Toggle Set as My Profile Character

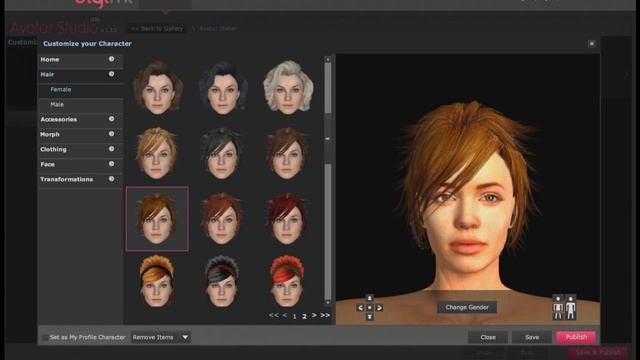coord(45,338)
